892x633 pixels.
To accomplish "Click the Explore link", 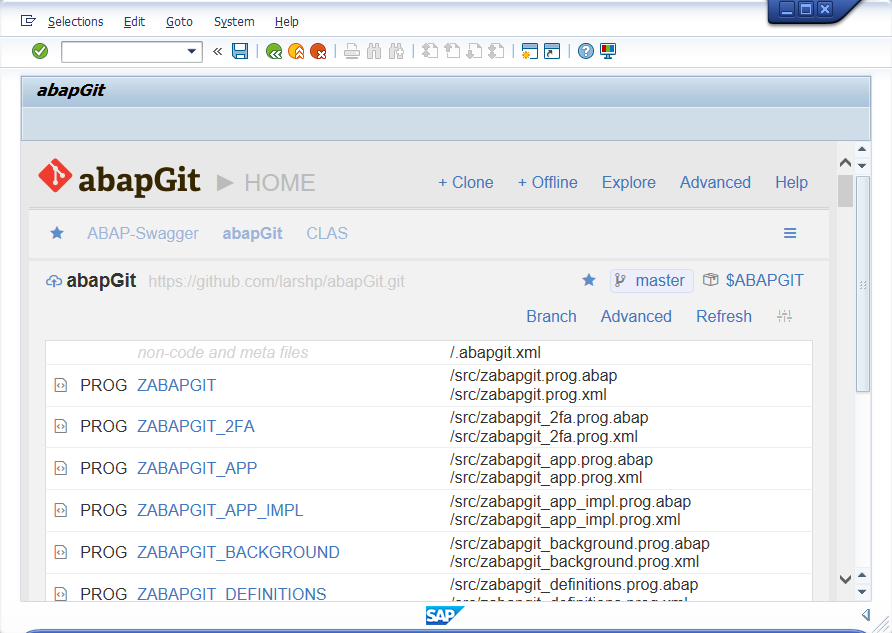I will pos(629,183).
